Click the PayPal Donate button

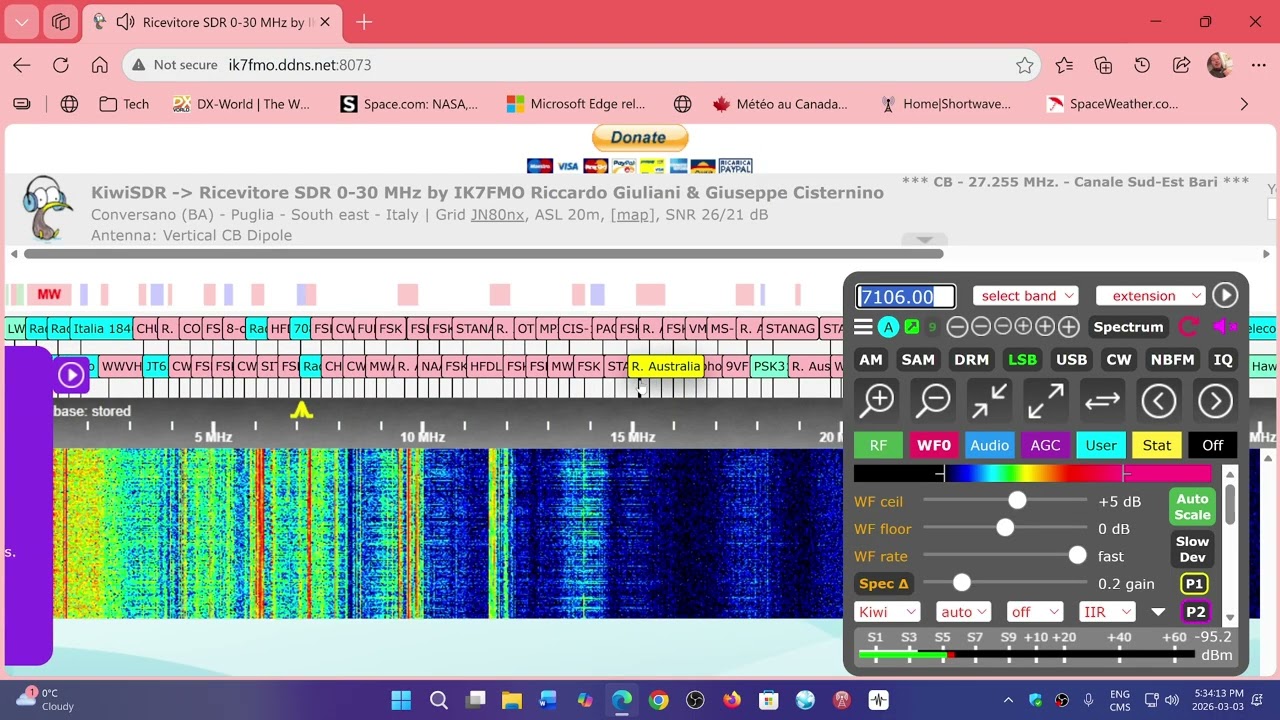point(640,138)
